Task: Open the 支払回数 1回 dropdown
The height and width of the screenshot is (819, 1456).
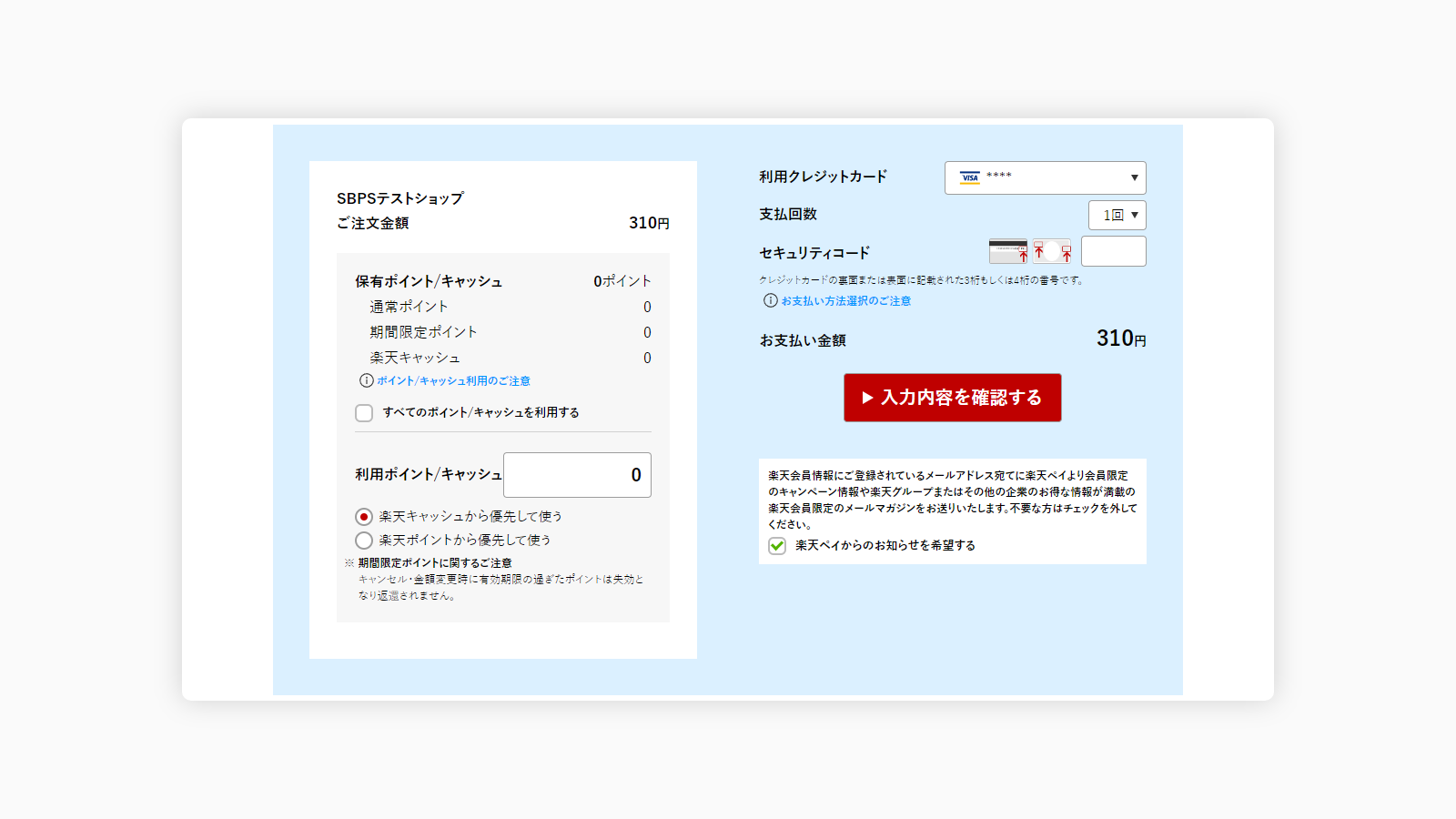Action: click(x=1117, y=215)
